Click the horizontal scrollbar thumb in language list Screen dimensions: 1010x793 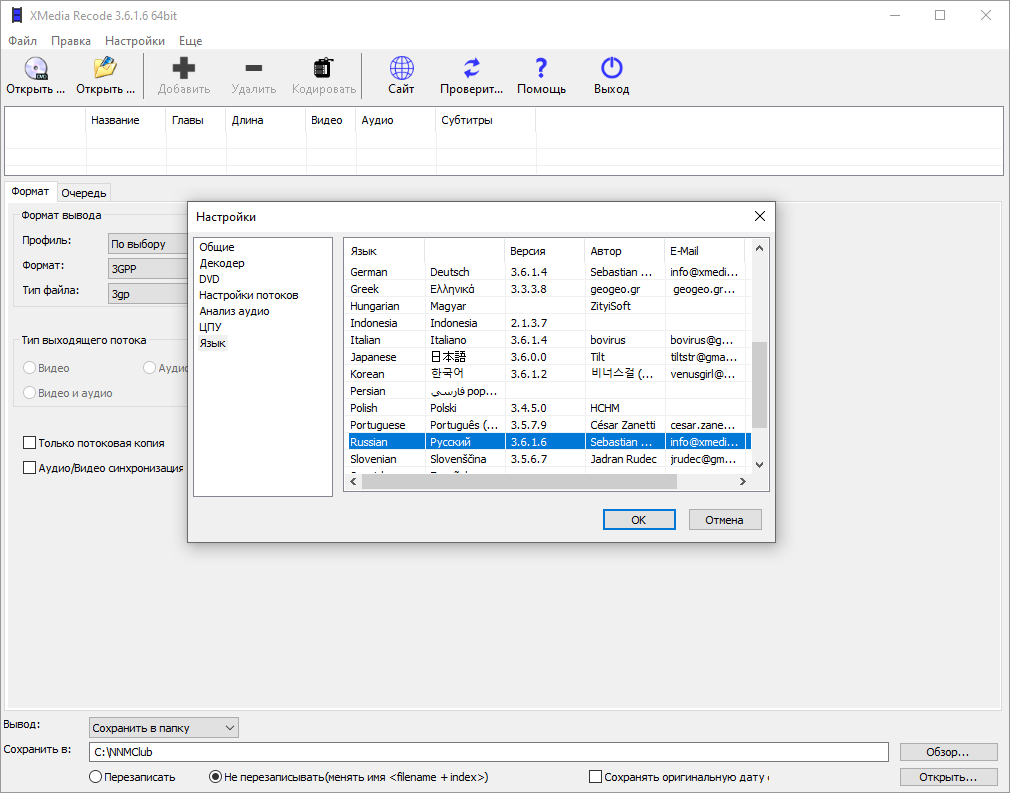pyautogui.click(x=519, y=481)
